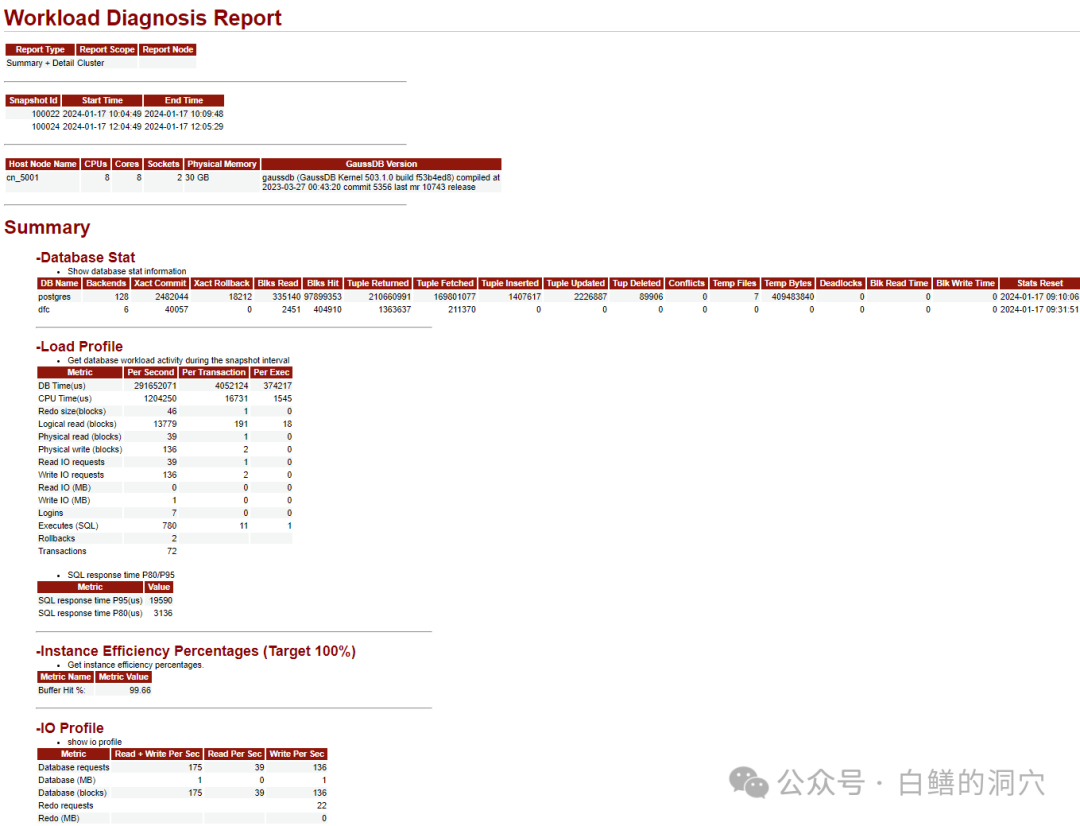
Task: Select the Write IO requests metric row
Action: tap(165, 475)
